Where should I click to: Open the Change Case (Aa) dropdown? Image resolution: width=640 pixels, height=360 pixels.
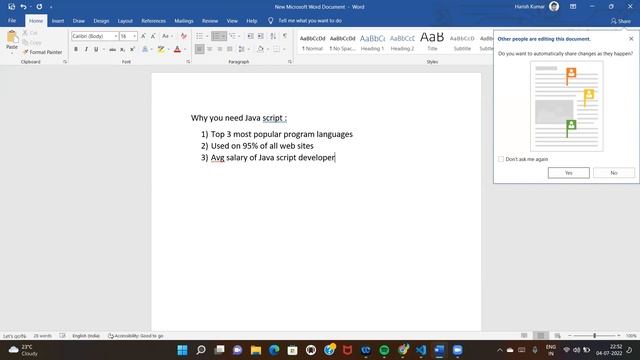167,36
